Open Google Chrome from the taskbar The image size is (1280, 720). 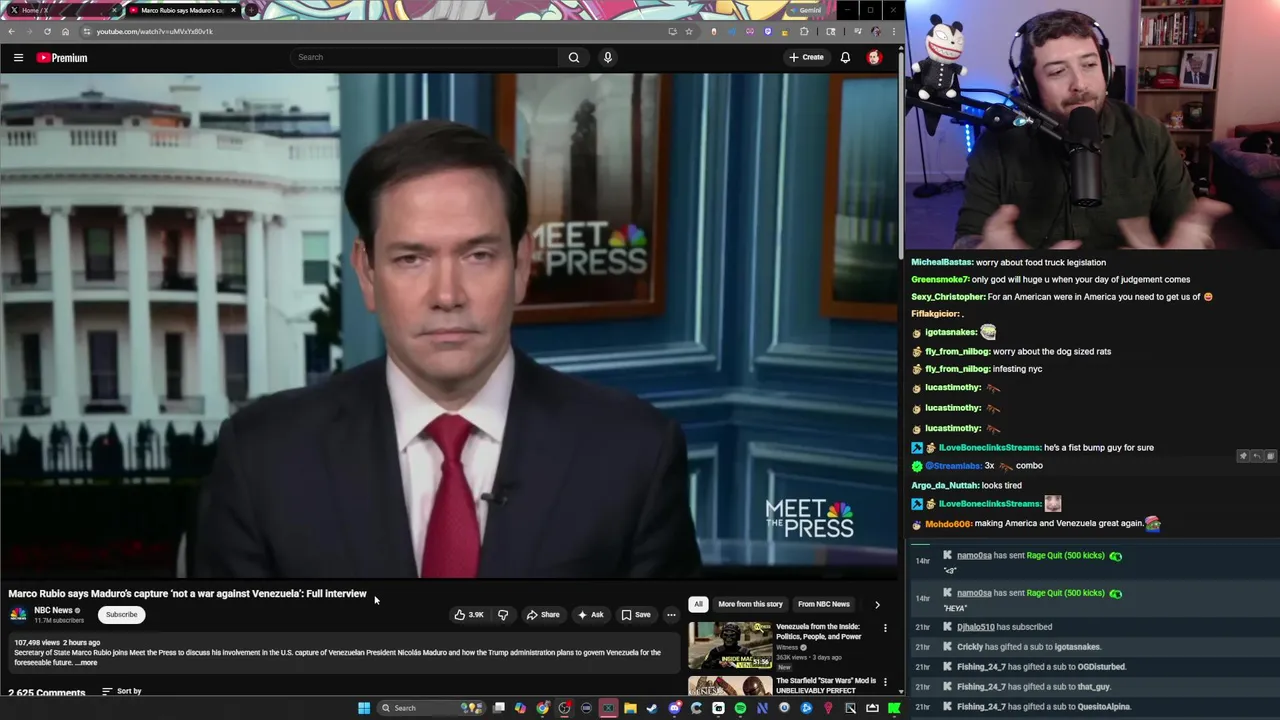(542, 708)
